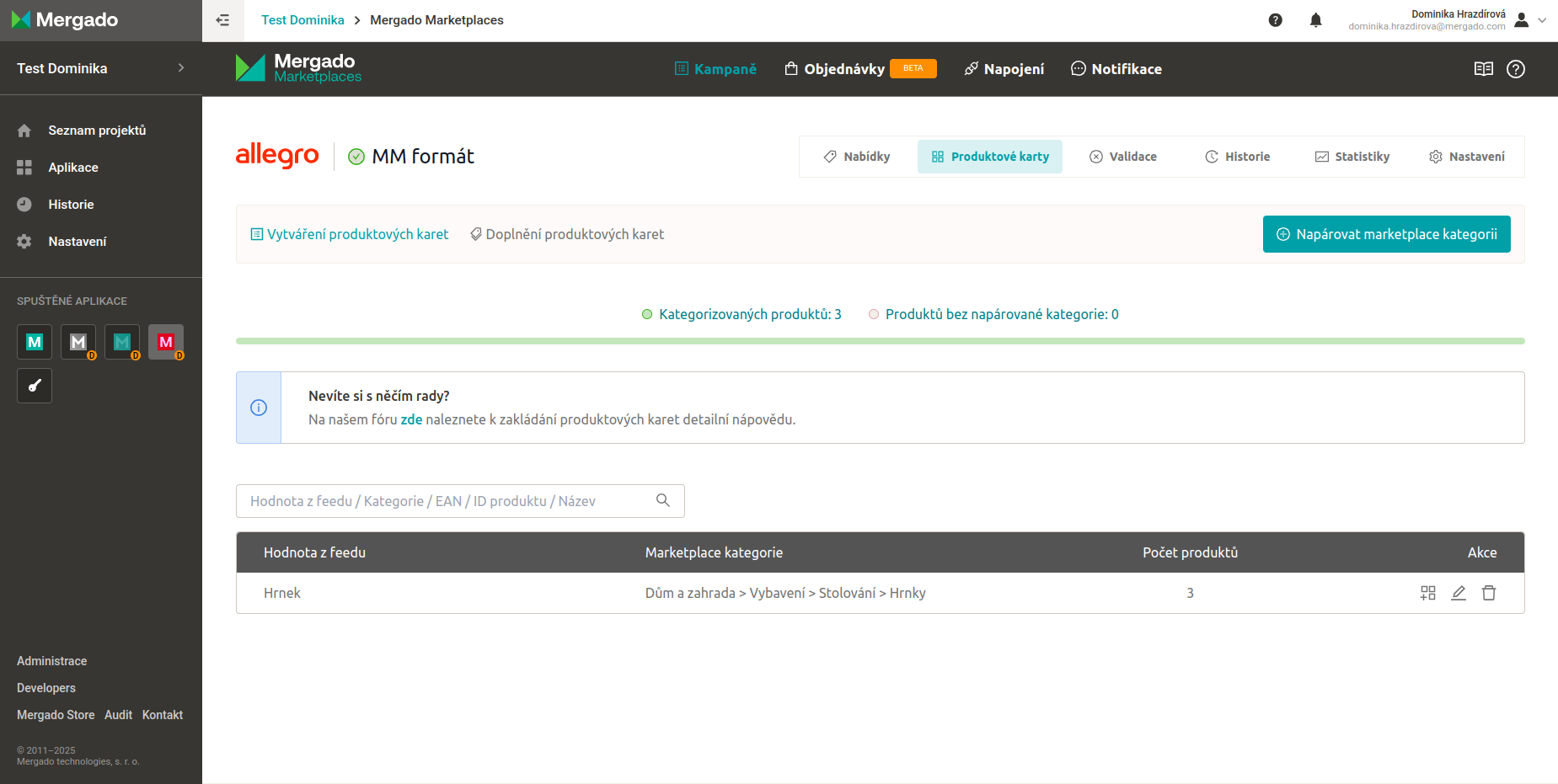The width and height of the screenshot is (1558, 784).
Task: Click Produktů bez napárované kategorie: 0
Action: [993, 314]
